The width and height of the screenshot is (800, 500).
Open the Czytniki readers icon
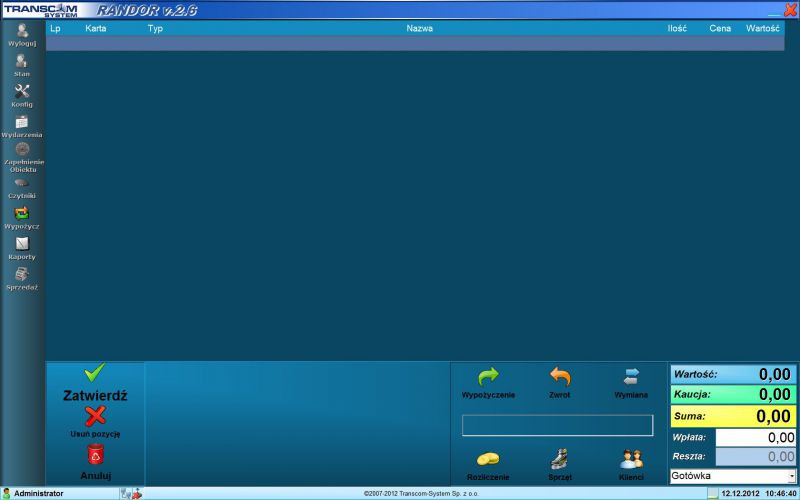pos(22,184)
